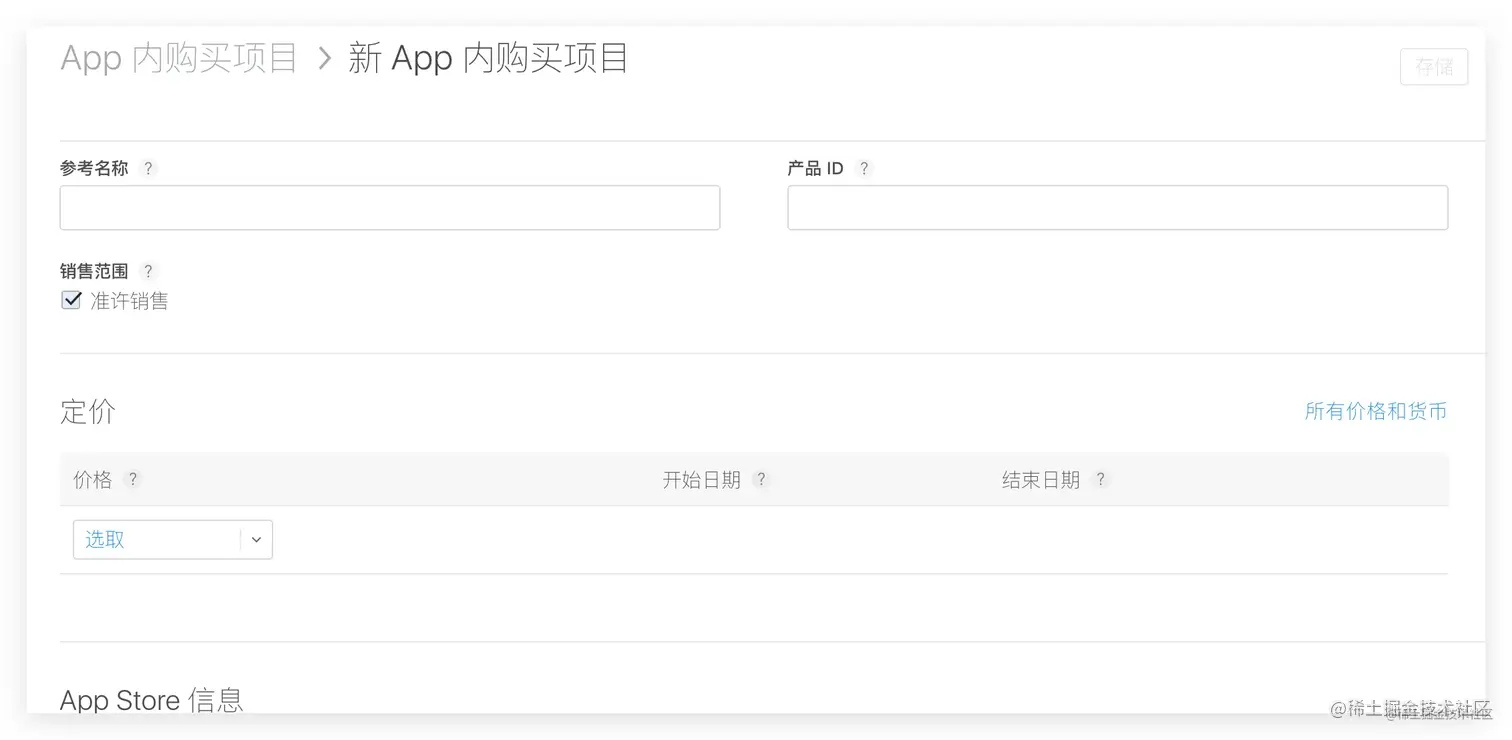Screen dimensions: 1512x740
Task: Open help icon next to 产品 ID
Action: [864, 168]
